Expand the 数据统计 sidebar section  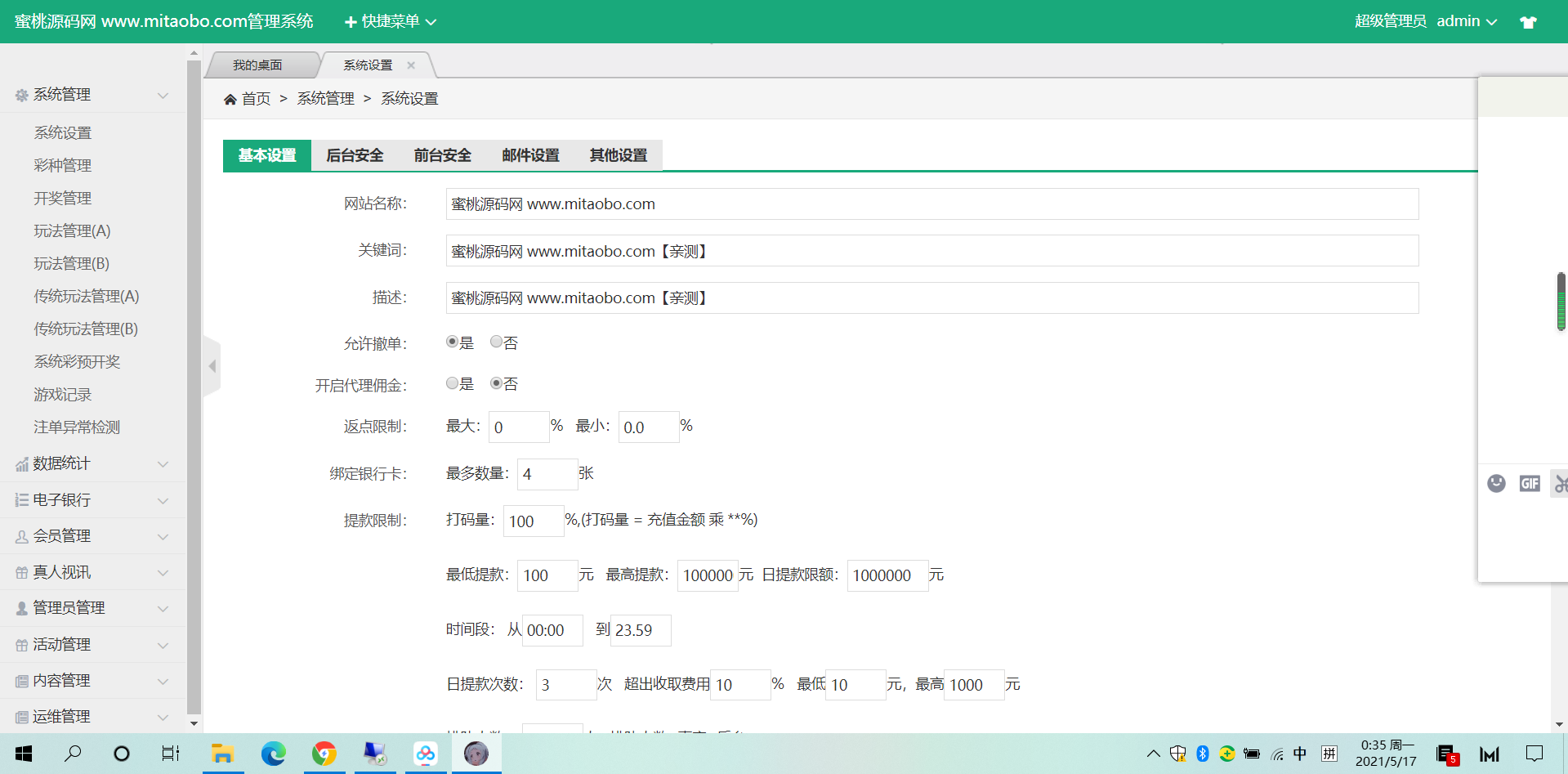[x=93, y=464]
